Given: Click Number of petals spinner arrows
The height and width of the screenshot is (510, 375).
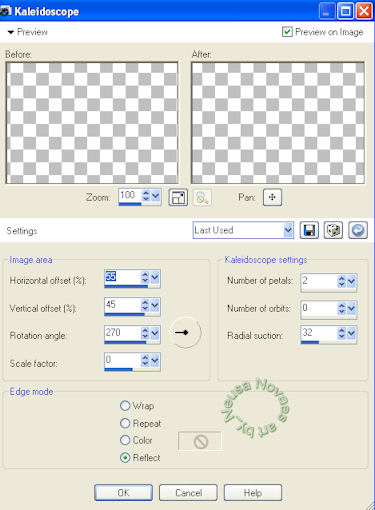Looking at the screenshot, I should pyautogui.click(x=342, y=281).
